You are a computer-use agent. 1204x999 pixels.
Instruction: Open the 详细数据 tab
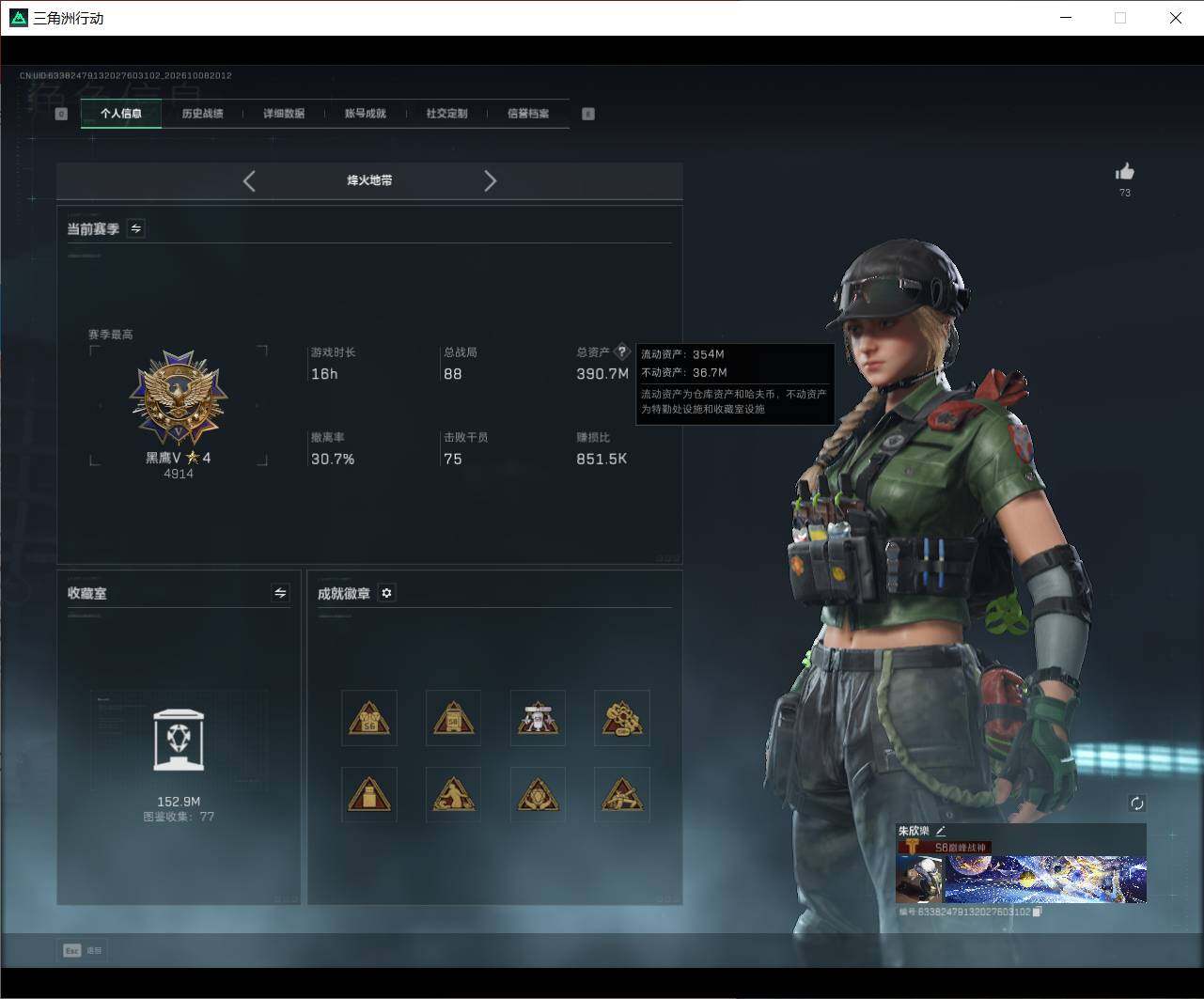point(284,114)
